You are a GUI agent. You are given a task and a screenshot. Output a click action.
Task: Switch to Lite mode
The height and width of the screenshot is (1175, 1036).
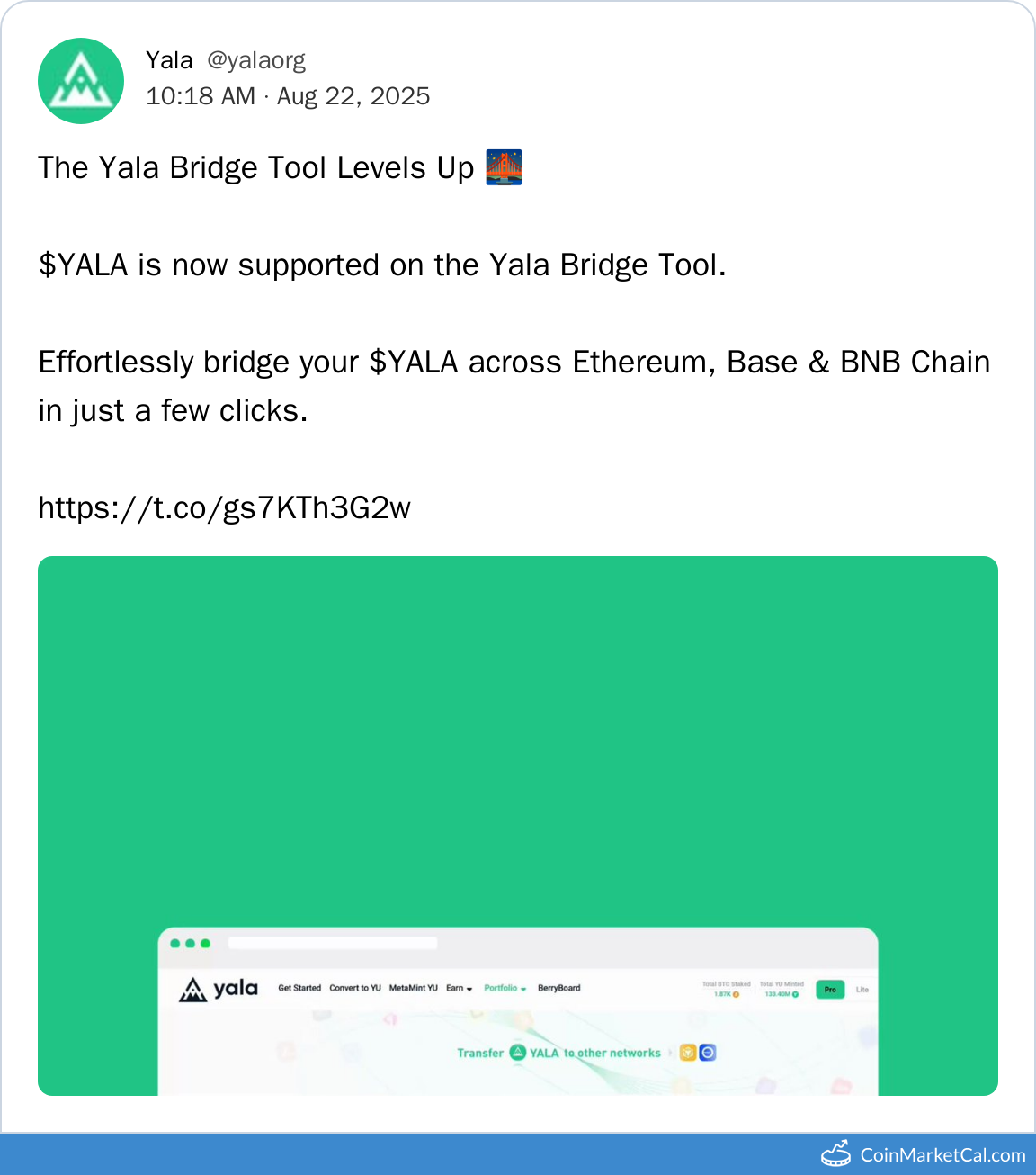point(862,990)
